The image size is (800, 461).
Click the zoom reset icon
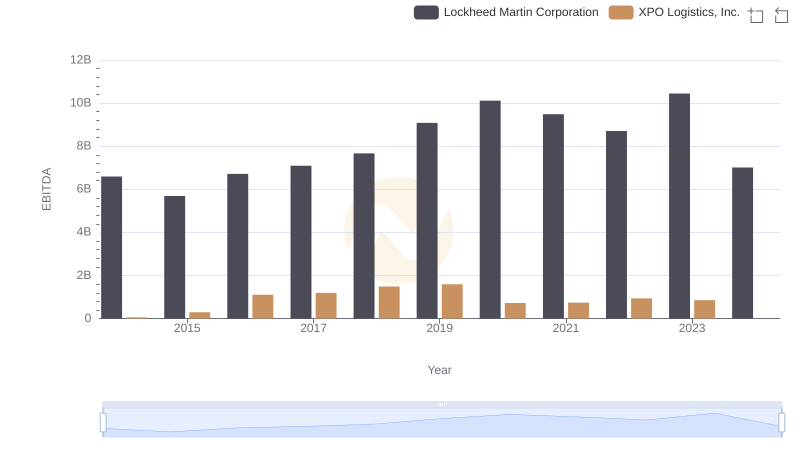coord(781,15)
